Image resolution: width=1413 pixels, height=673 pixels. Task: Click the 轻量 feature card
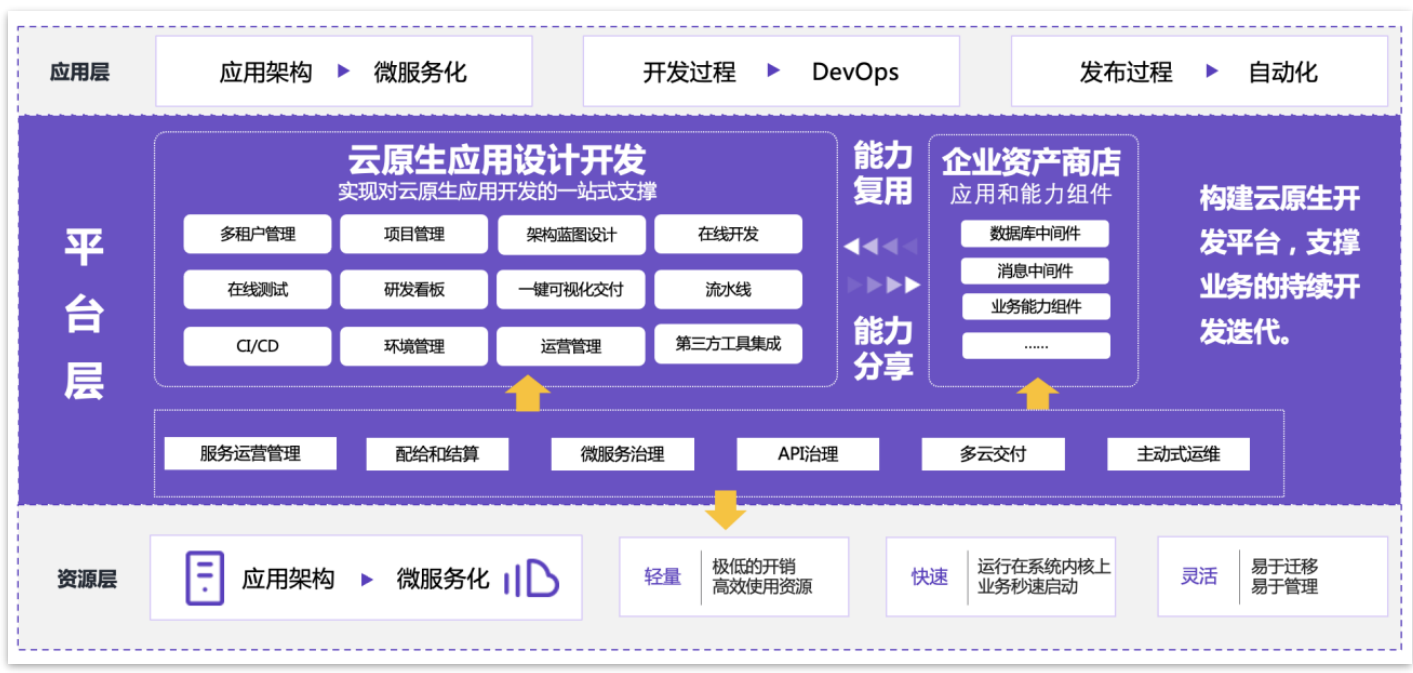click(x=733, y=576)
